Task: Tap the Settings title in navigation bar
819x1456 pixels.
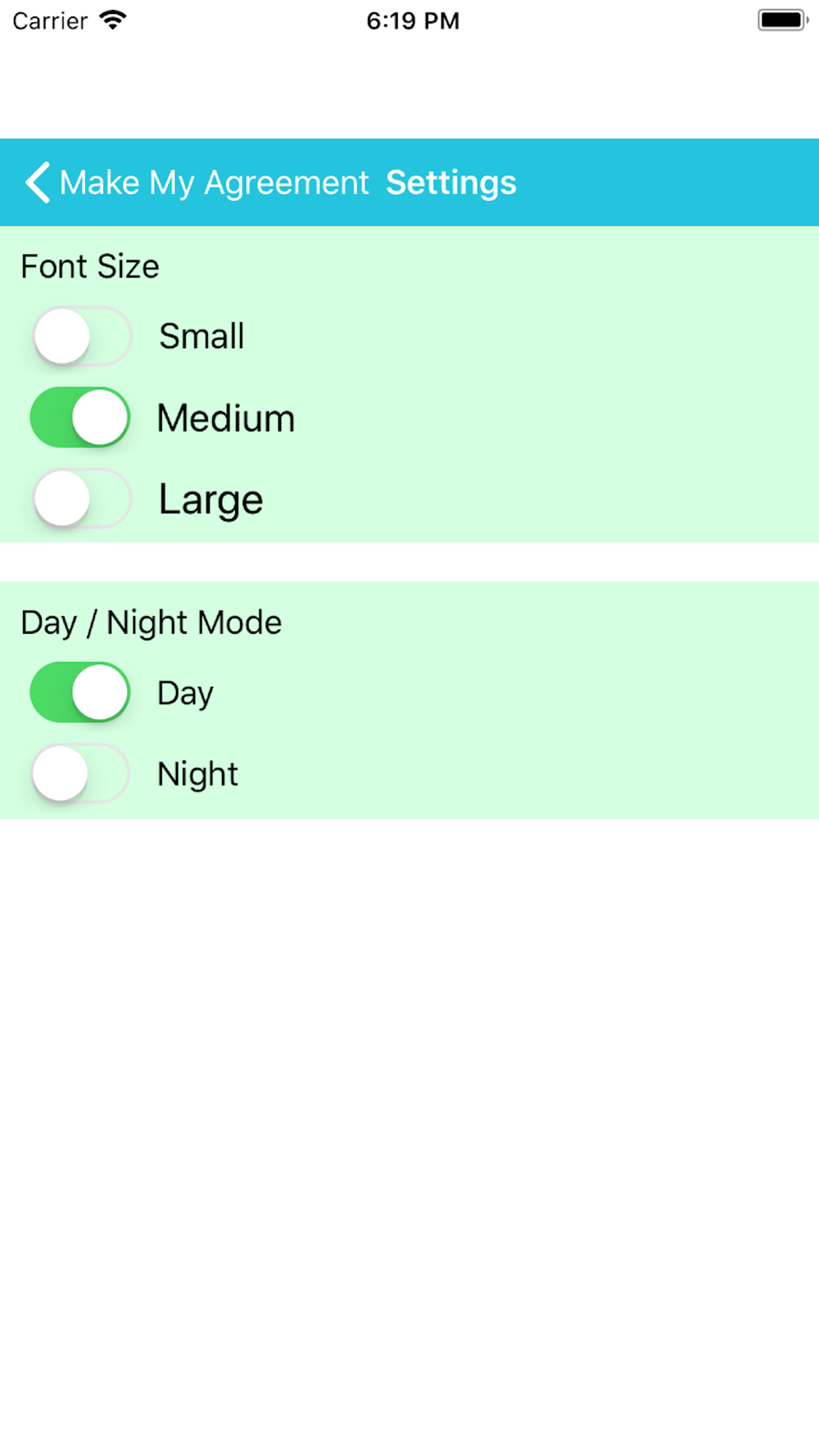Action: click(451, 183)
